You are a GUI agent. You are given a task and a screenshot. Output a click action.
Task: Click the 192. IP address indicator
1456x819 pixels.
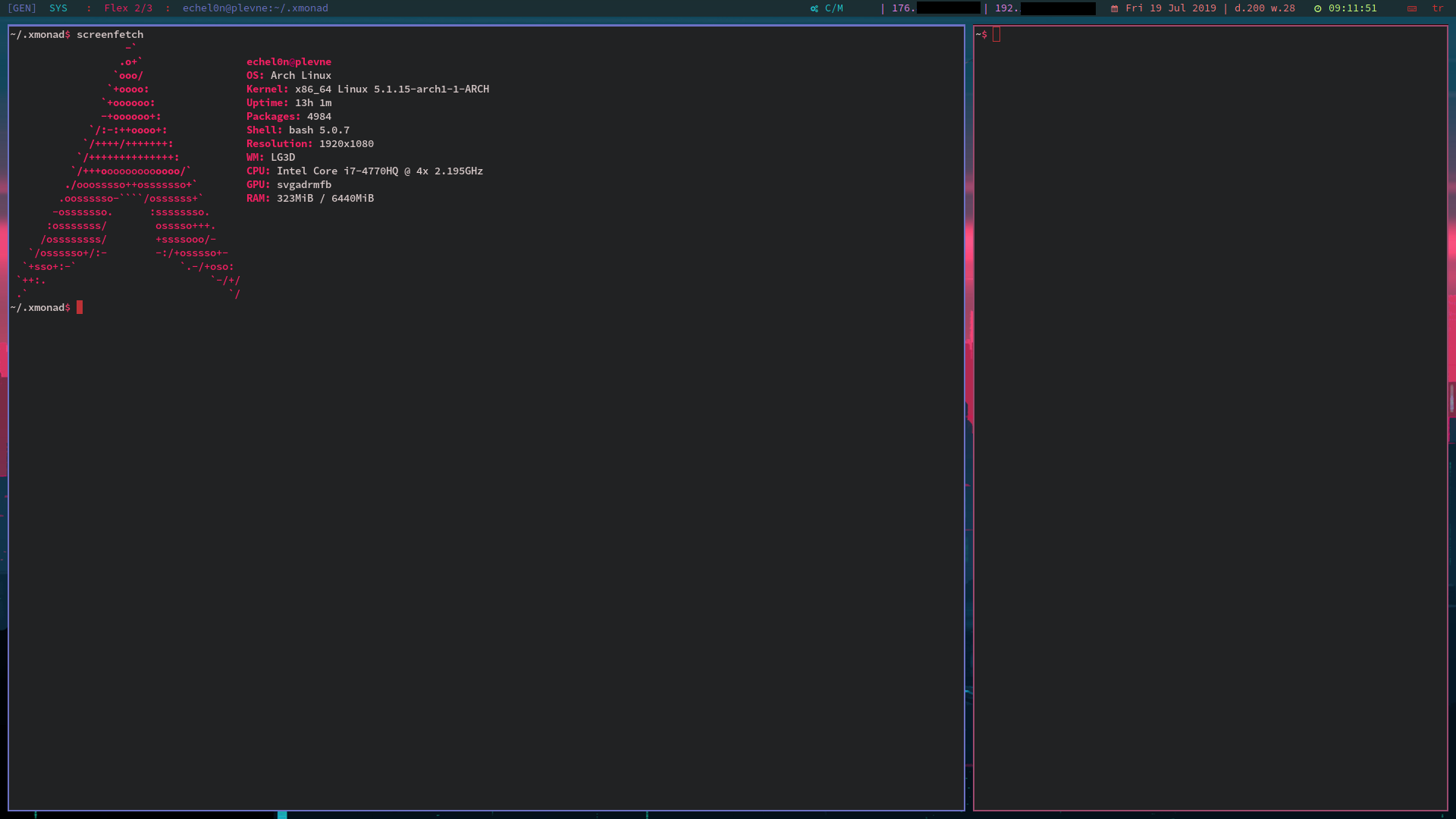(1006, 8)
